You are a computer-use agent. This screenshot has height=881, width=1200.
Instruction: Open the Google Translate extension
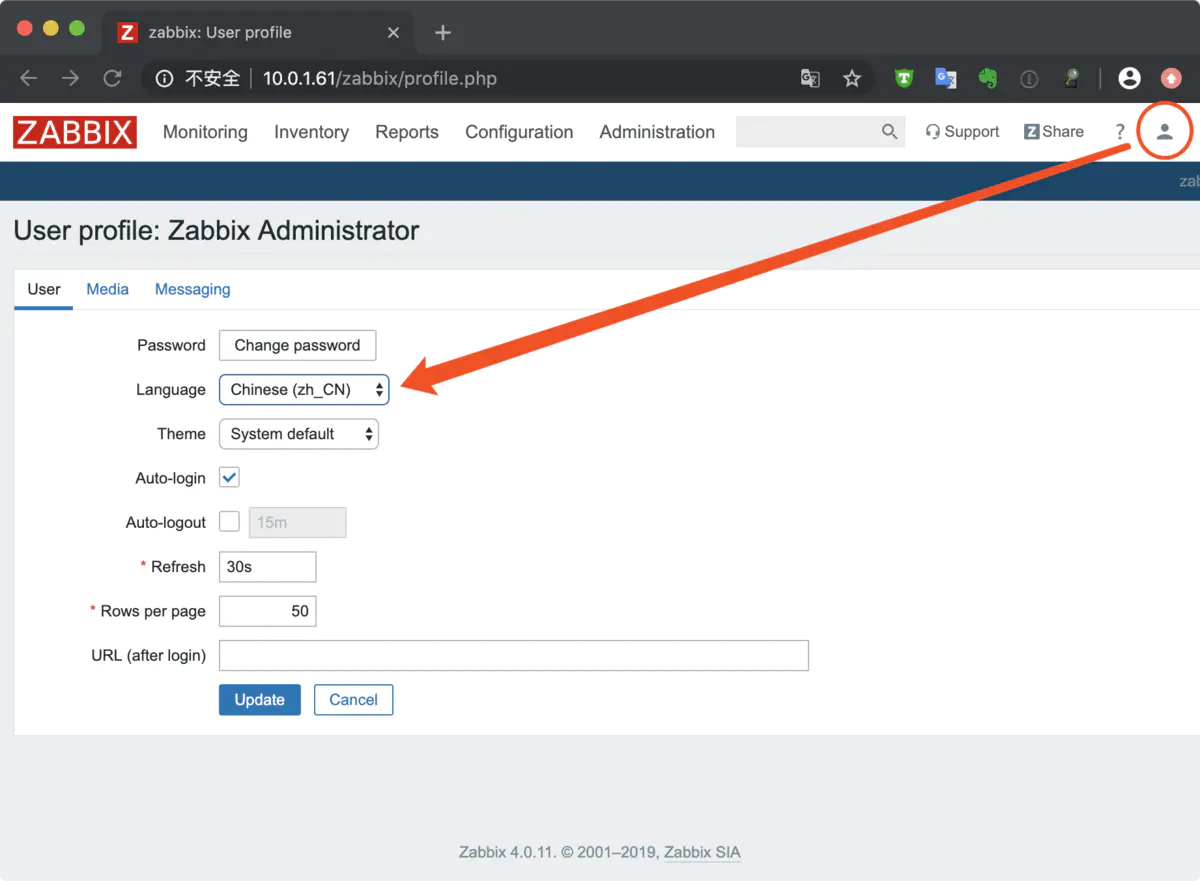945,78
